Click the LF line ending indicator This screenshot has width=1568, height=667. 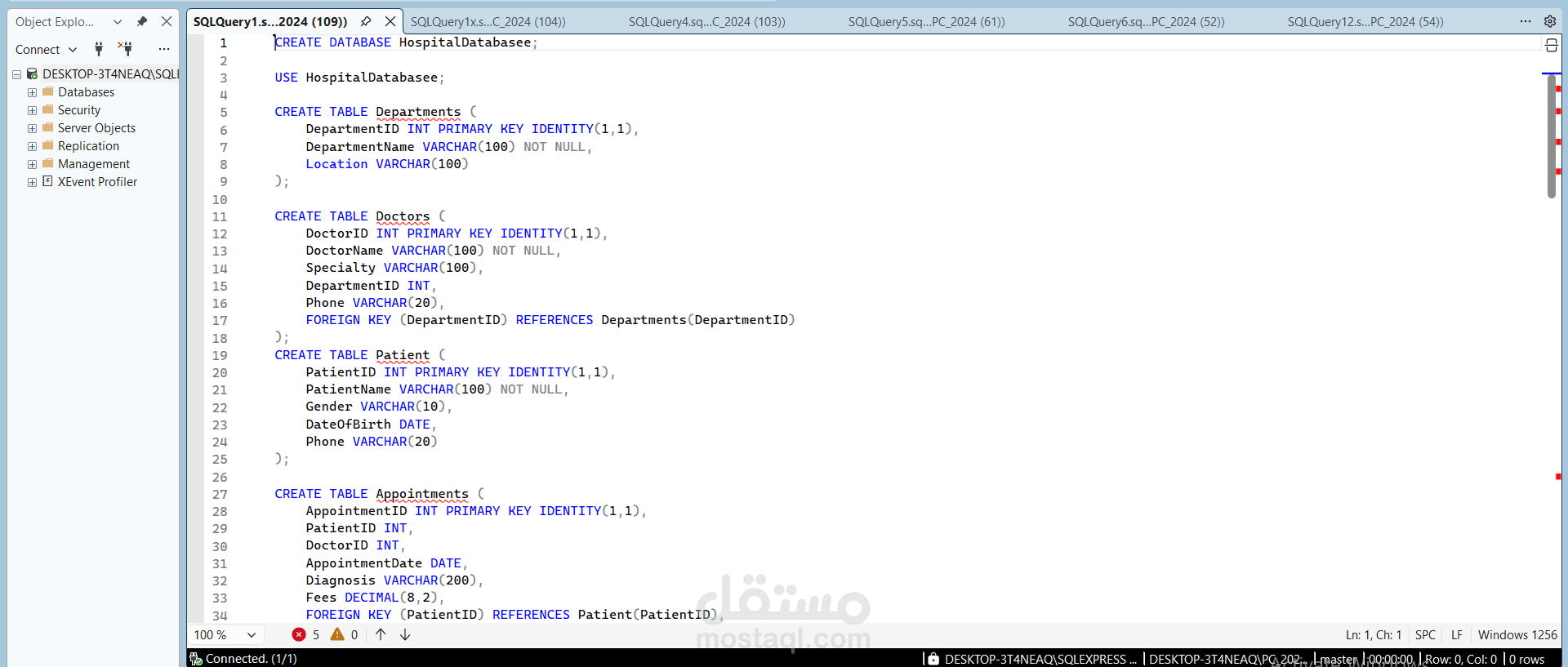click(x=1457, y=635)
